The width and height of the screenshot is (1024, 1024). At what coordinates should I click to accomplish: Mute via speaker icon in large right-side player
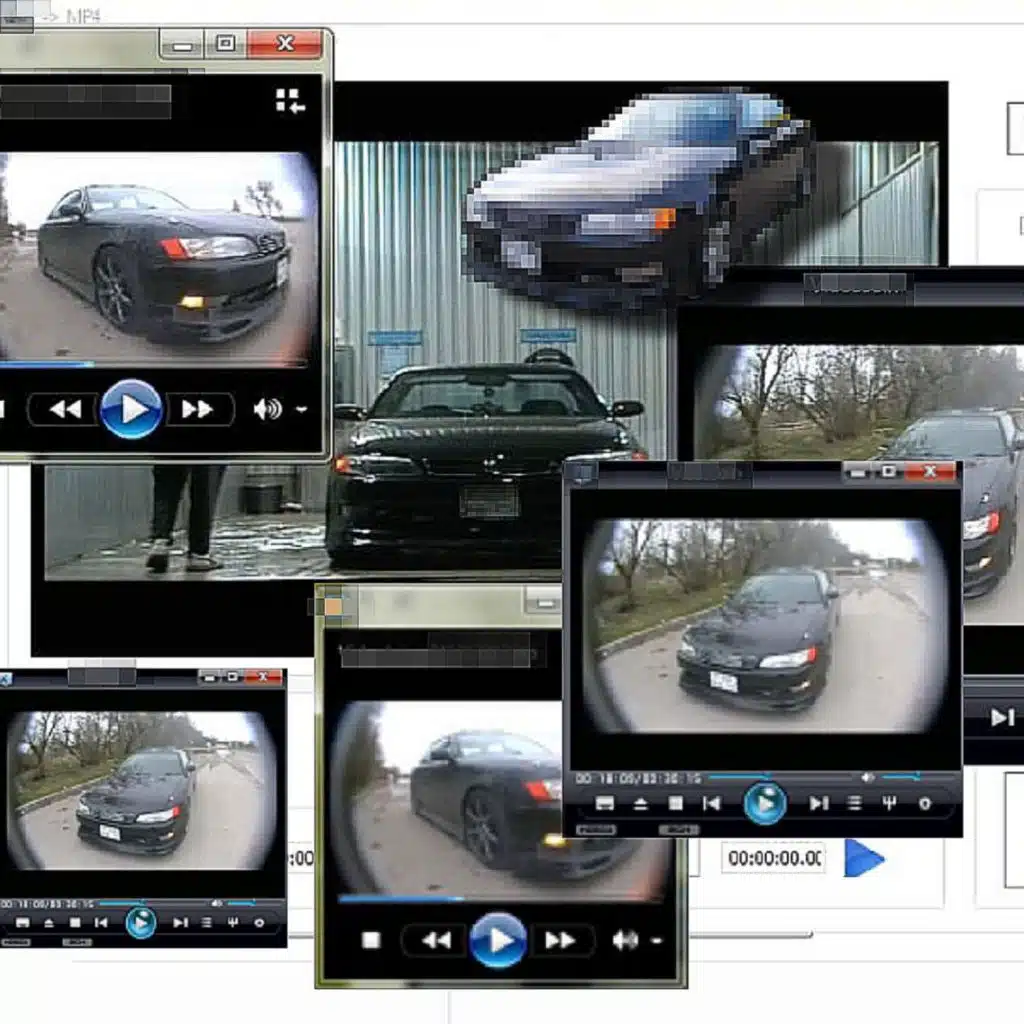pos(867,777)
